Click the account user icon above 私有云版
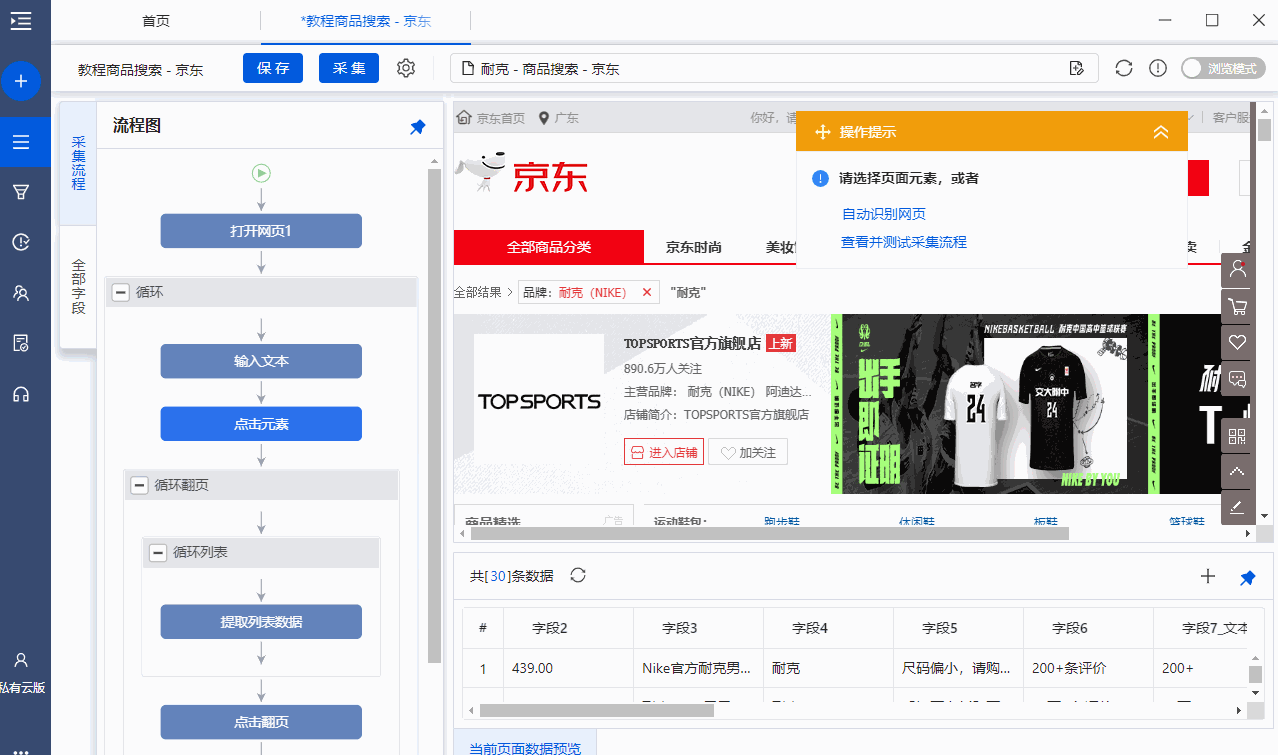The width and height of the screenshot is (1278, 755). point(20,660)
